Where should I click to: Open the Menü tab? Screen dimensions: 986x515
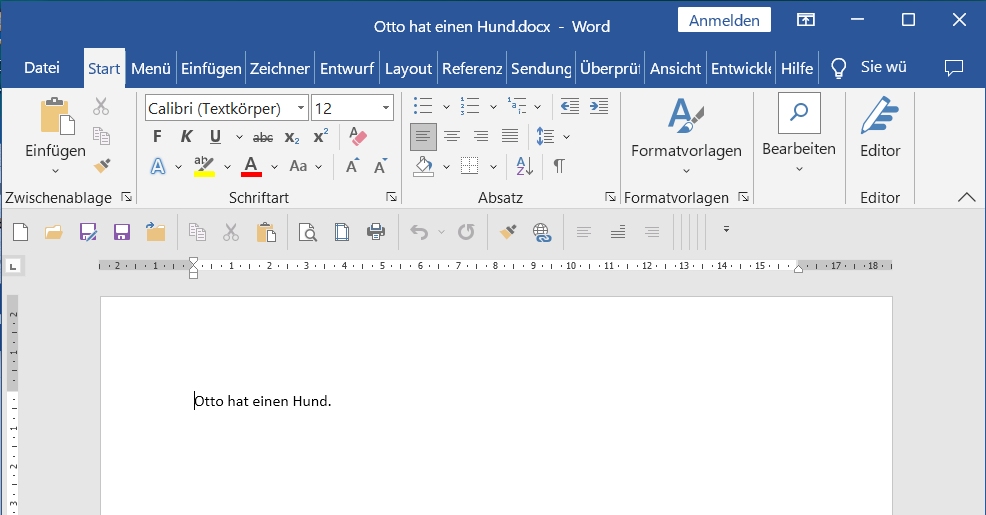coord(151,69)
